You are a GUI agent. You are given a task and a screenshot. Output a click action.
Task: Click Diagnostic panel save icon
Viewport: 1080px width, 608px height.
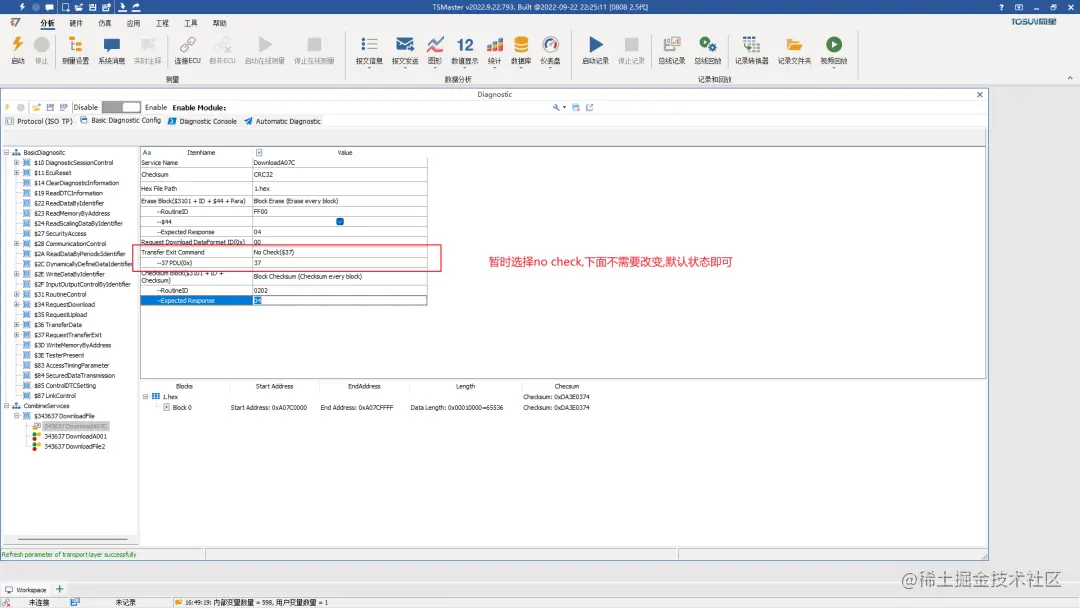tap(50, 107)
